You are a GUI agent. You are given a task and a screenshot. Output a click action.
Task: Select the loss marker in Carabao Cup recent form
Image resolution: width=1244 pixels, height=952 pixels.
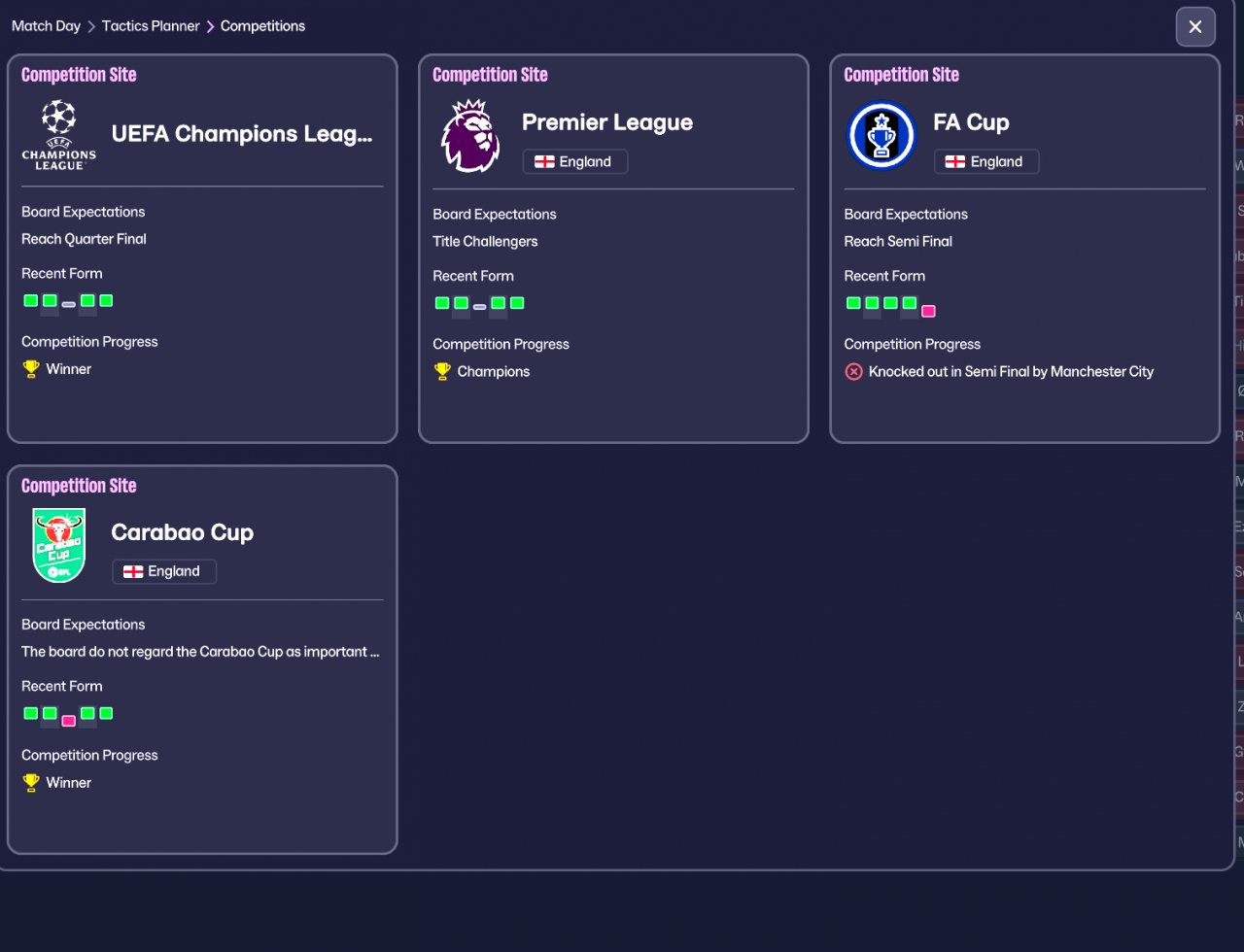coord(68,721)
